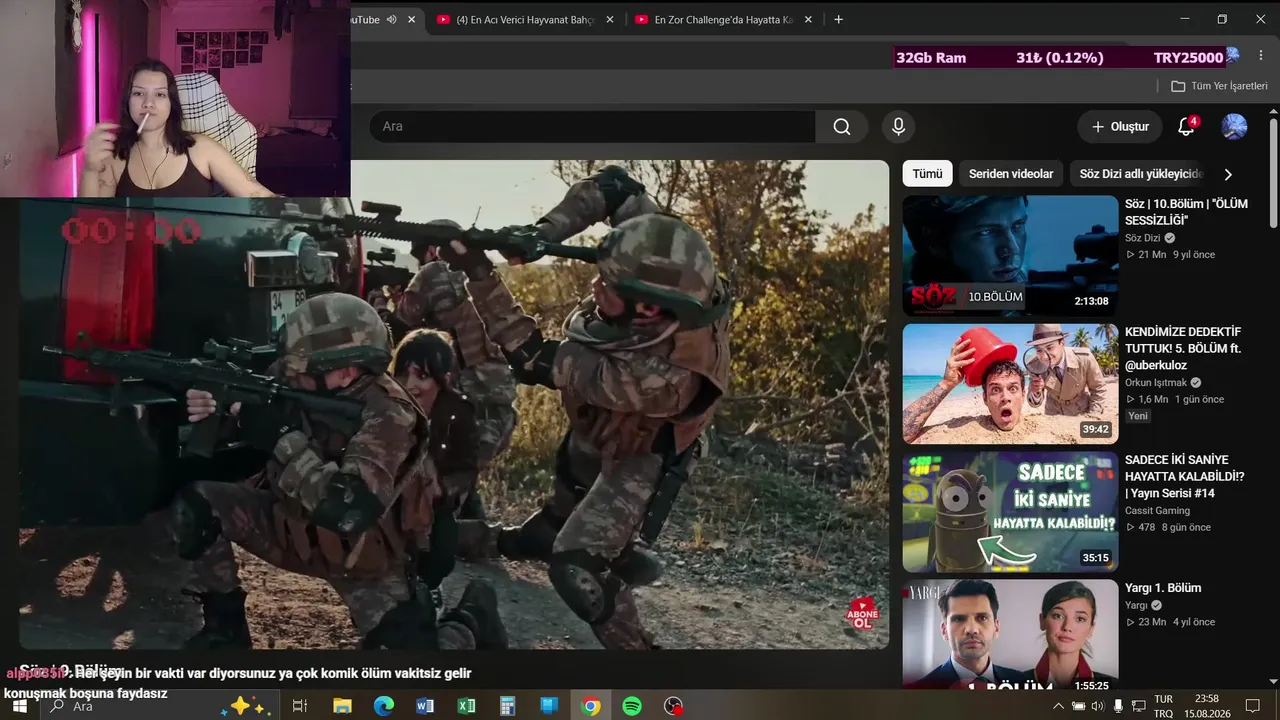
Task: Visit the Cassit Gaming channel name
Action: [x=1157, y=511]
